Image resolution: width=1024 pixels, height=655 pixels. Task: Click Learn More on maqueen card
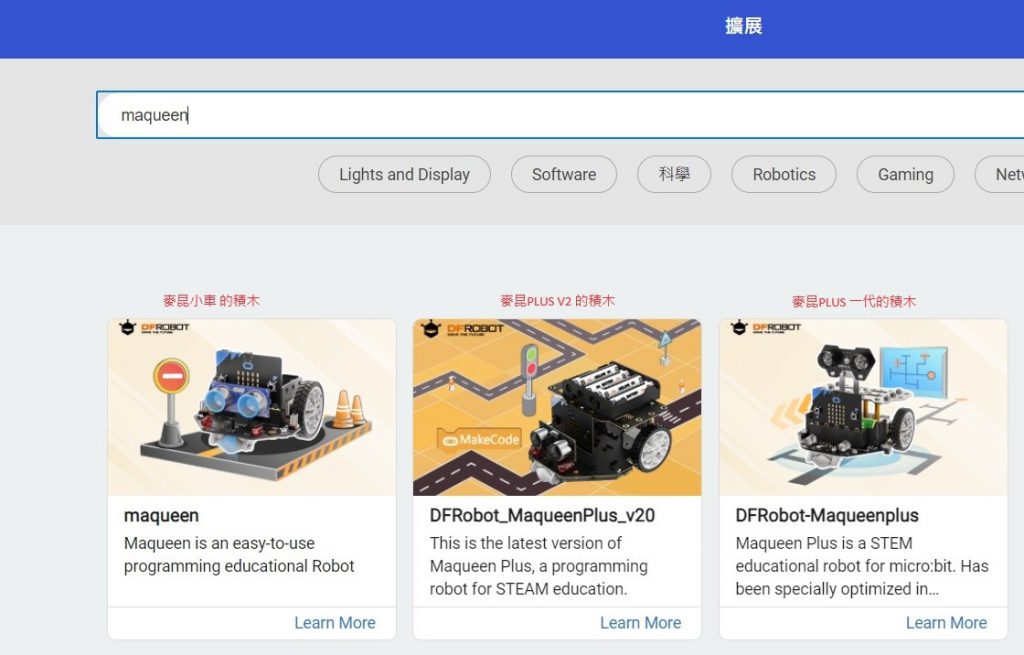(x=334, y=623)
